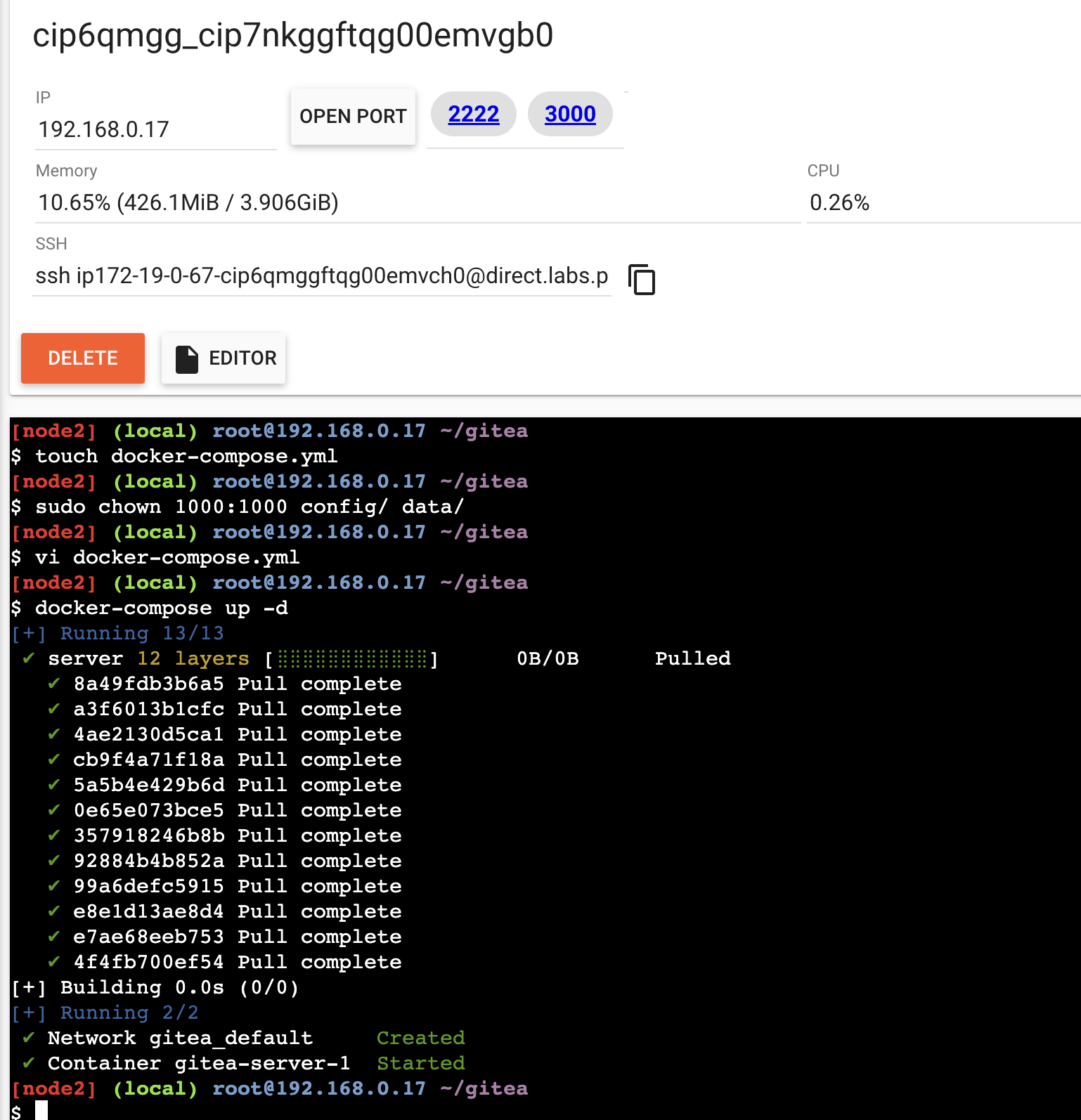This screenshot has width=1081, height=1120.
Task: Click layer 8a49fdb3b6a5 Pull complete row
Action: 225,684
